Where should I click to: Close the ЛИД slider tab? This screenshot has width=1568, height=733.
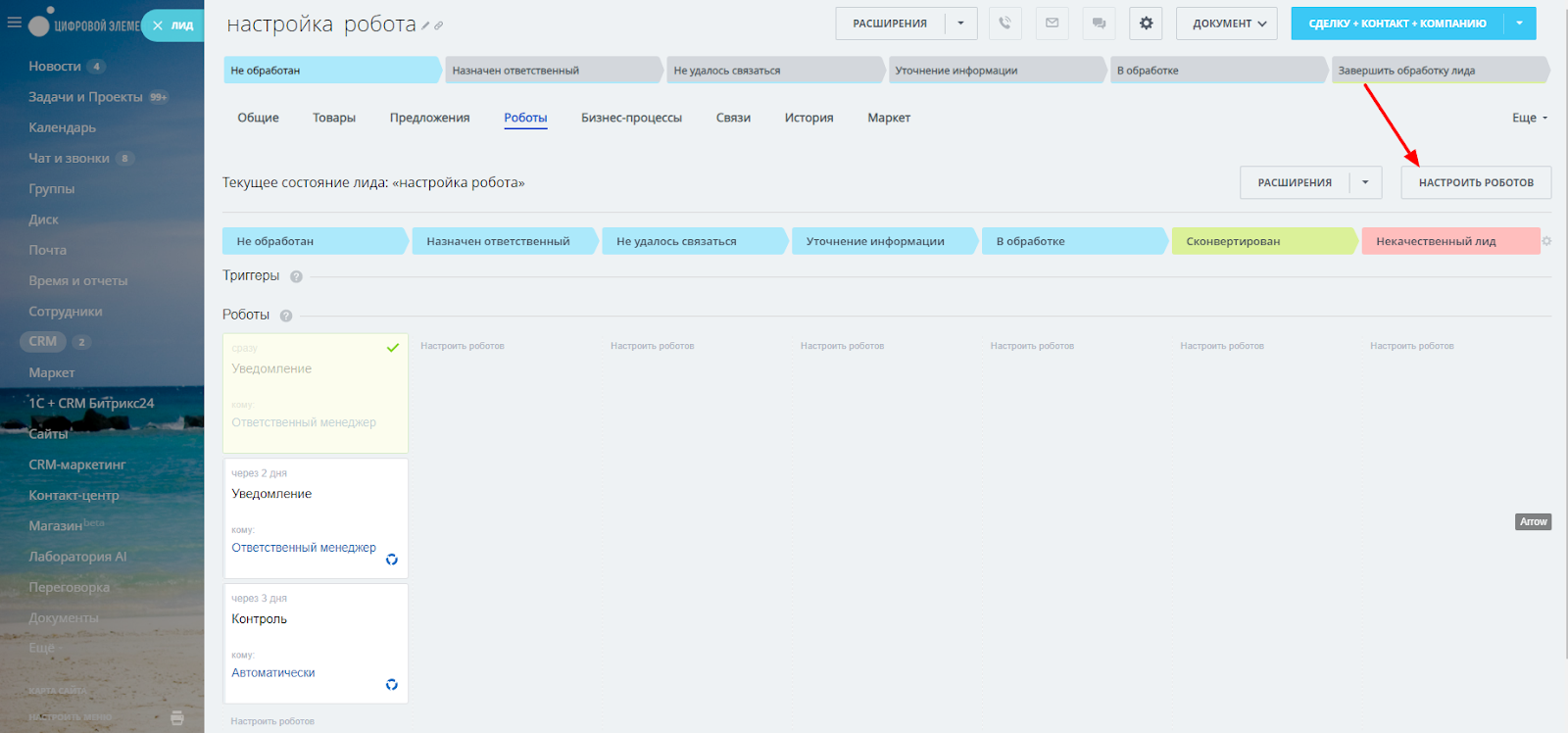point(158,25)
